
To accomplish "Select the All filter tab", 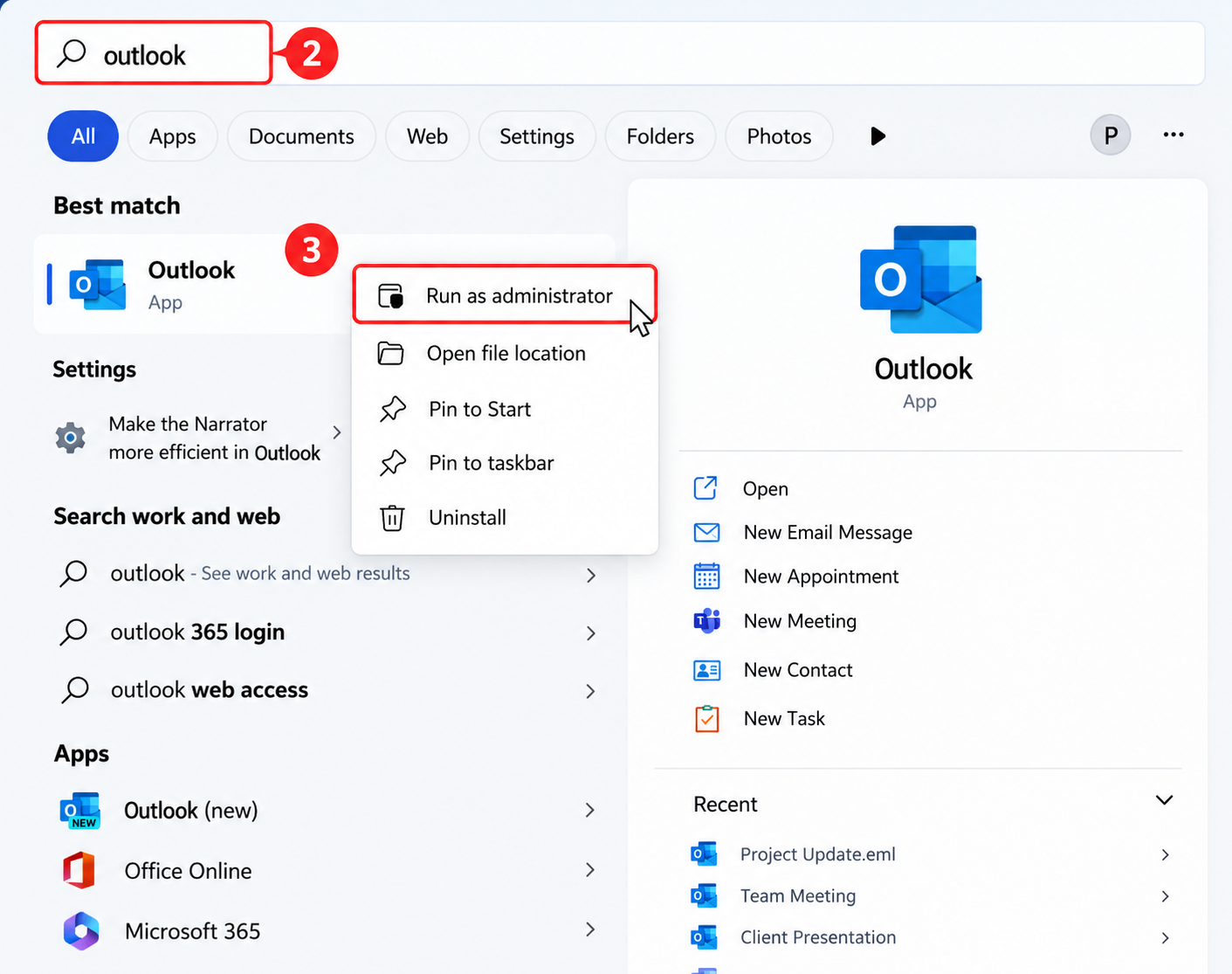I will click(83, 136).
